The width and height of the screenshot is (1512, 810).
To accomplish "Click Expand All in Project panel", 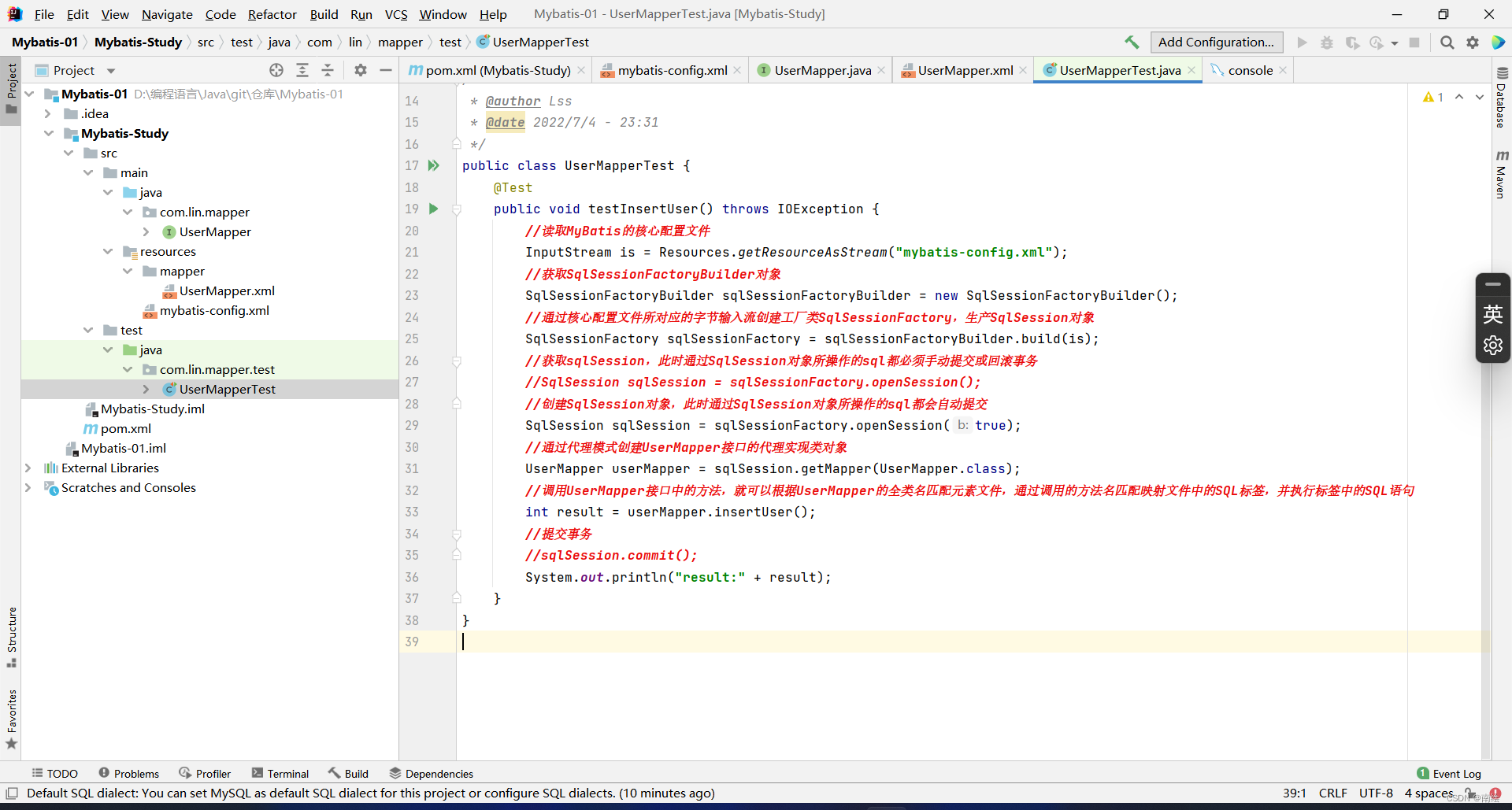I will click(302, 70).
